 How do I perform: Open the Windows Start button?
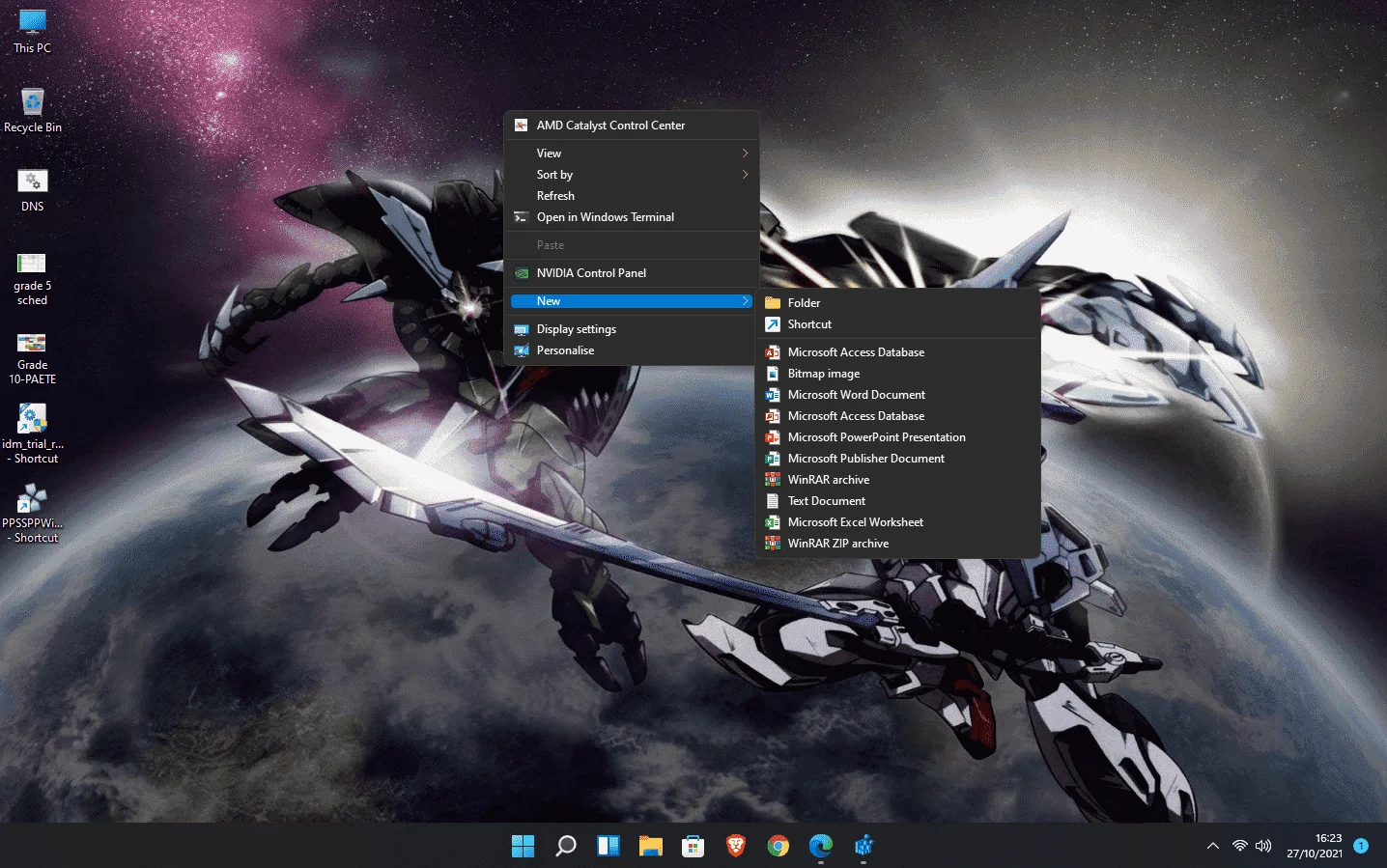[x=523, y=846]
